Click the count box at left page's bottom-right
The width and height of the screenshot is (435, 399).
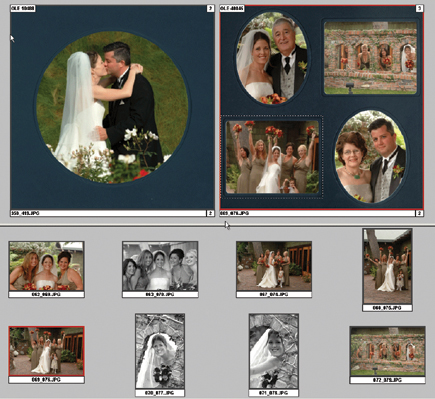pos(210,213)
